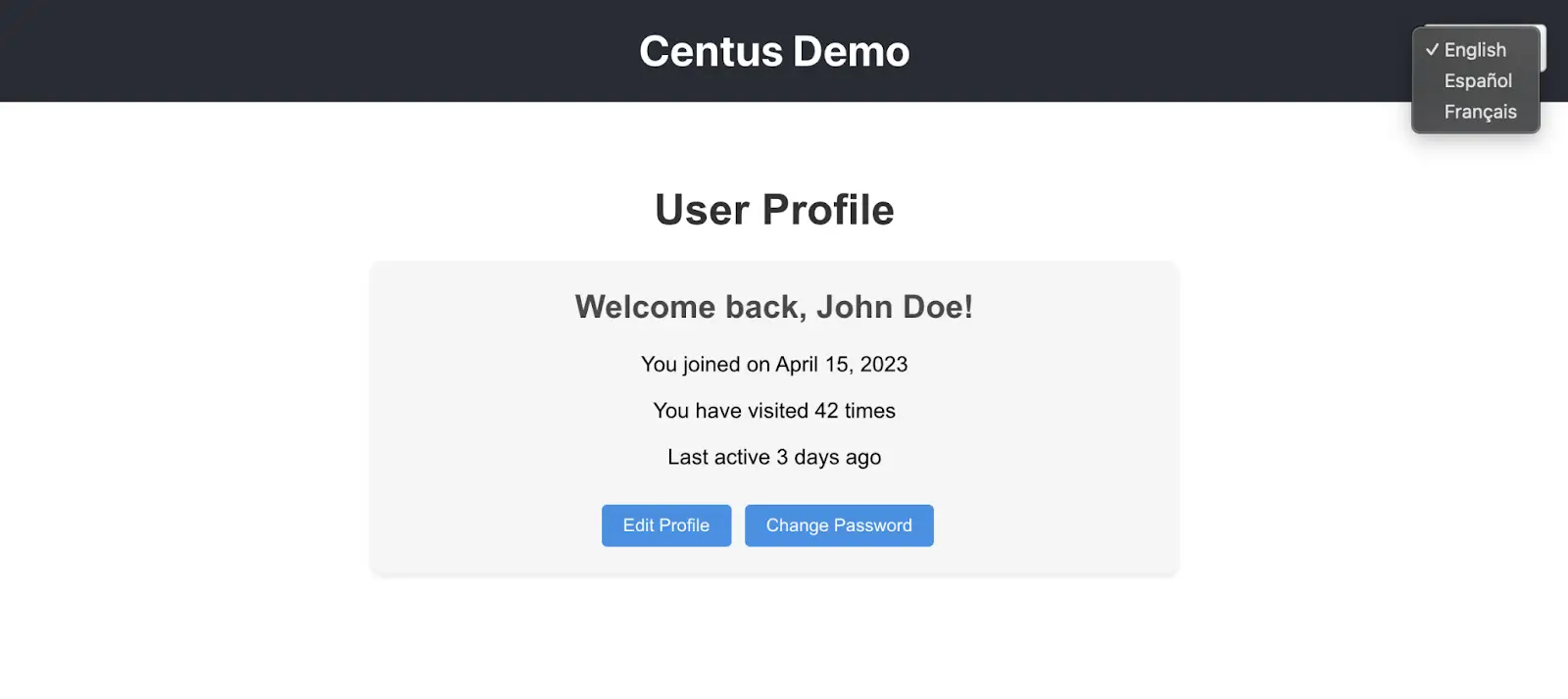Click the "Last active" label text

pos(718,458)
